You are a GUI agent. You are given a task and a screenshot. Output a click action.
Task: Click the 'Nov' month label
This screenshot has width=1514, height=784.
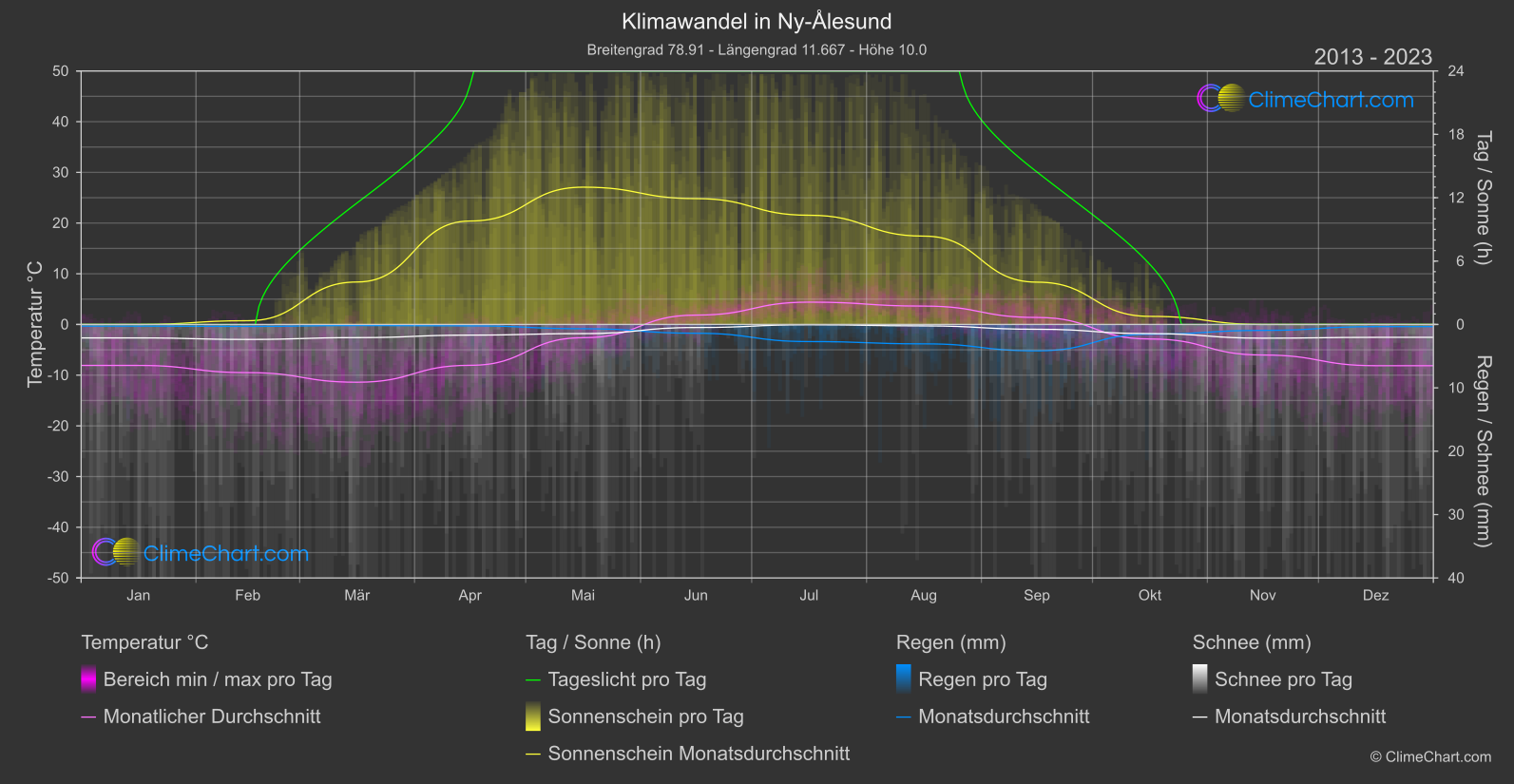tap(1263, 595)
